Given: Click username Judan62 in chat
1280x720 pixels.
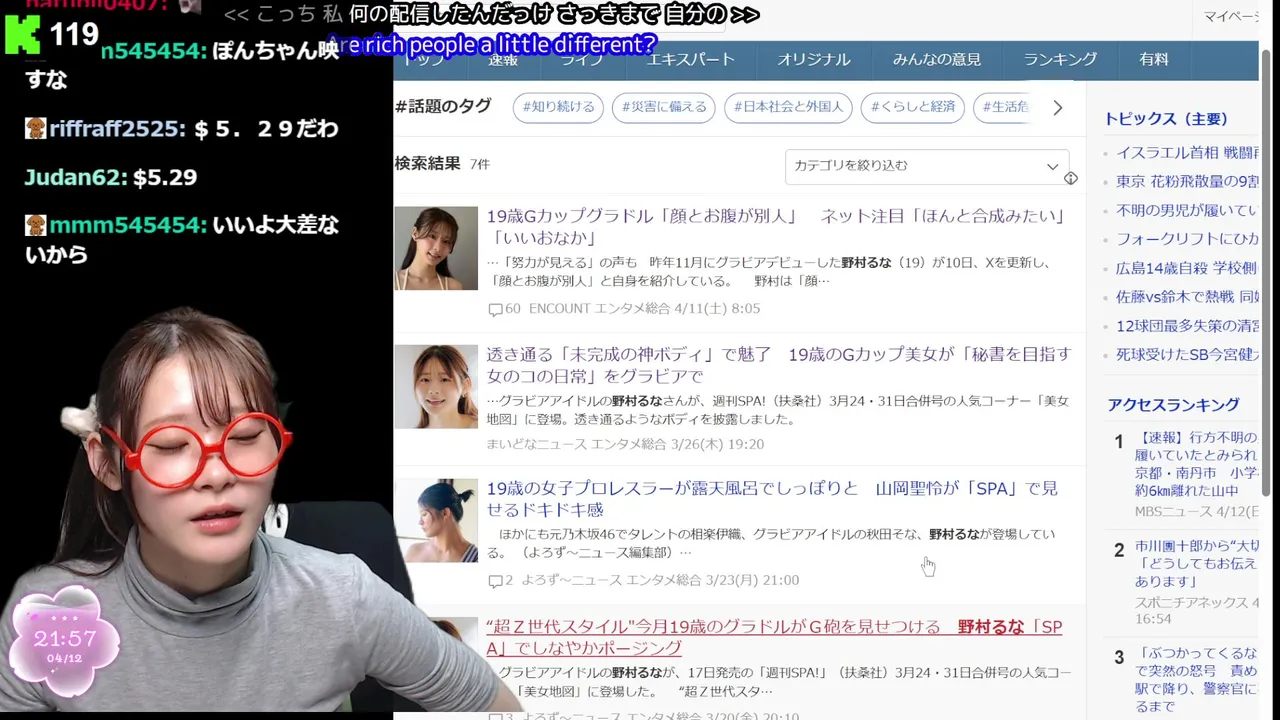Looking at the screenshot, I should point(75,177).
